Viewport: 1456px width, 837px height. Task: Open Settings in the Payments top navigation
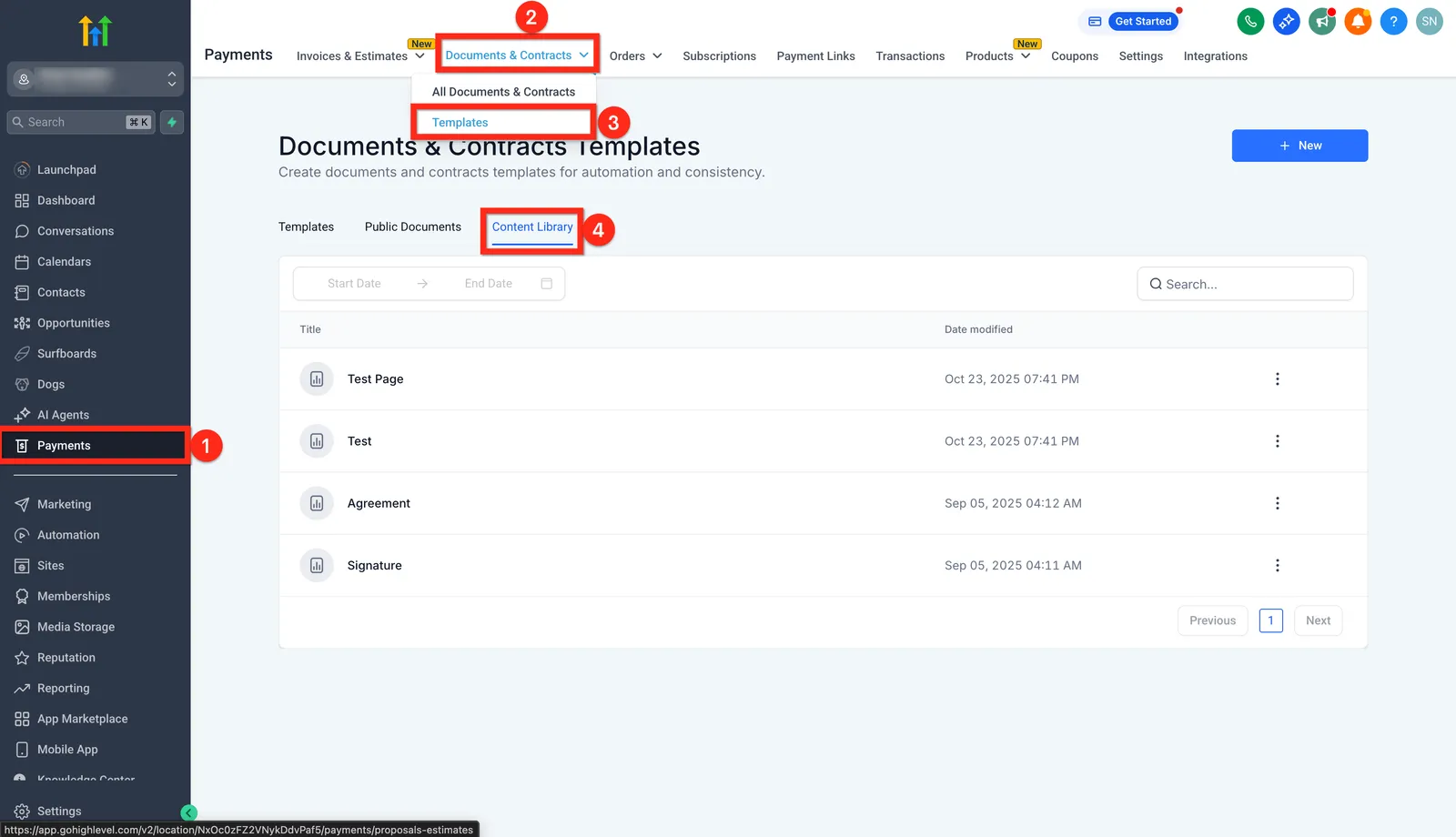point(1140,55)
